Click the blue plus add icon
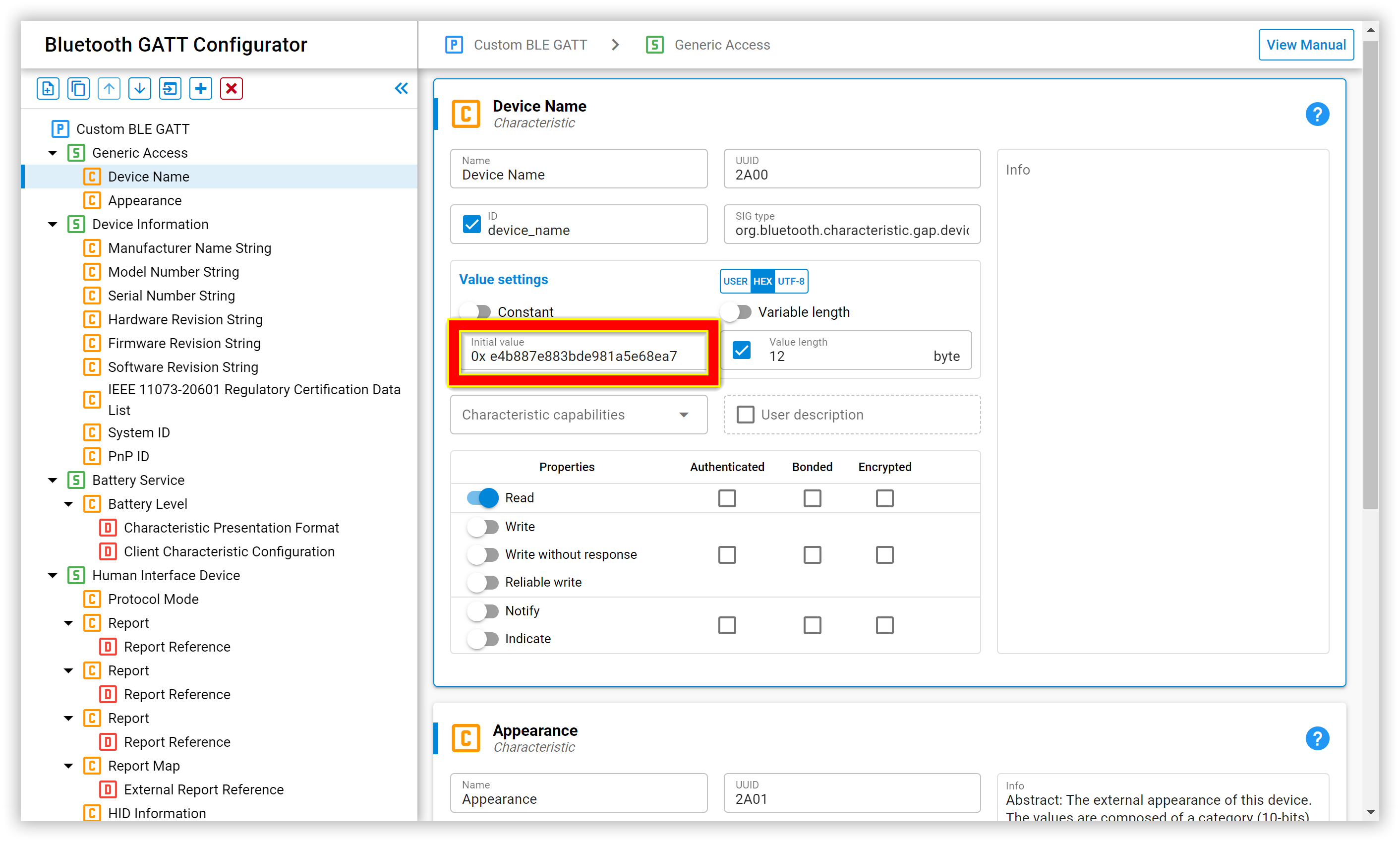 201,88
